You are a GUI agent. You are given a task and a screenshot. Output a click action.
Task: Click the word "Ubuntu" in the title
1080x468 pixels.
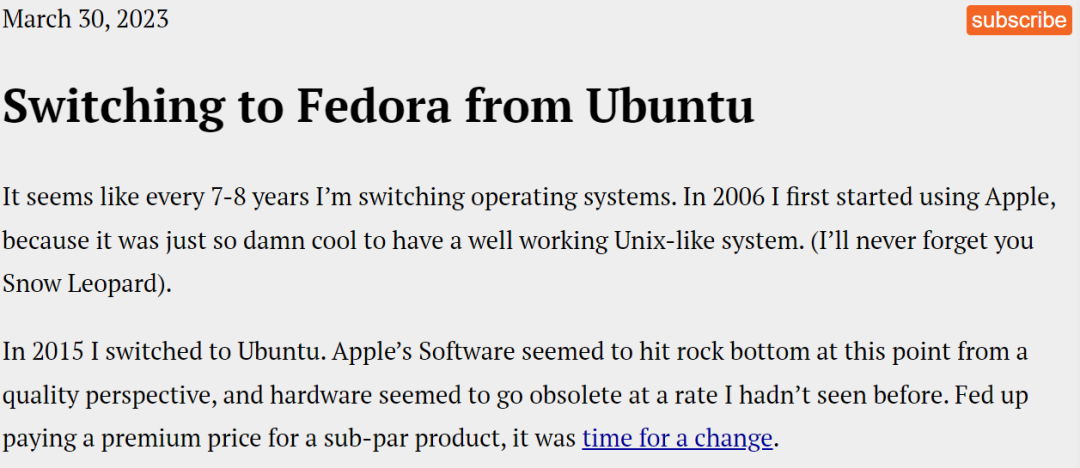671,107
